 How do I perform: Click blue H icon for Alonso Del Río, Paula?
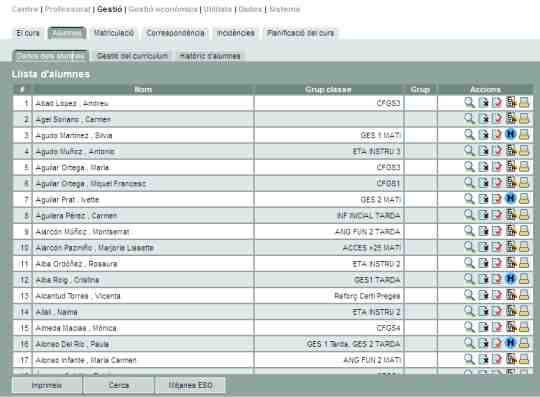510,343
